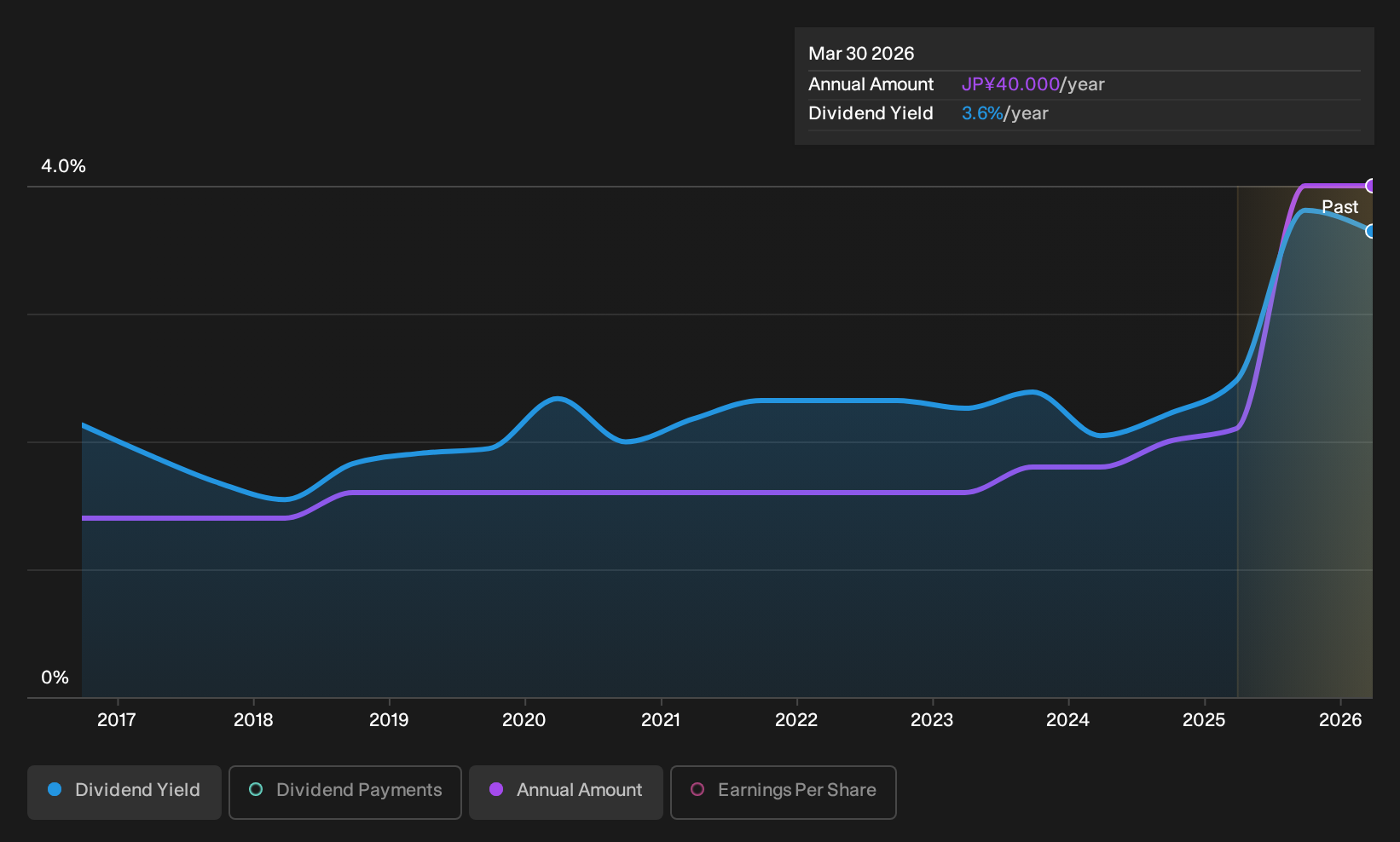Toggle the Annual Amount series

[566, 792]
